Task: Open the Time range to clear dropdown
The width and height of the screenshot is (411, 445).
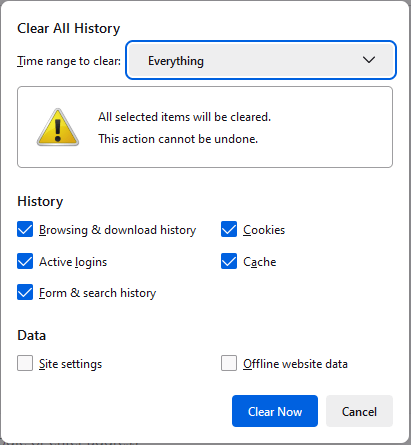Action: pyautogui.click(x=261, y=60)
